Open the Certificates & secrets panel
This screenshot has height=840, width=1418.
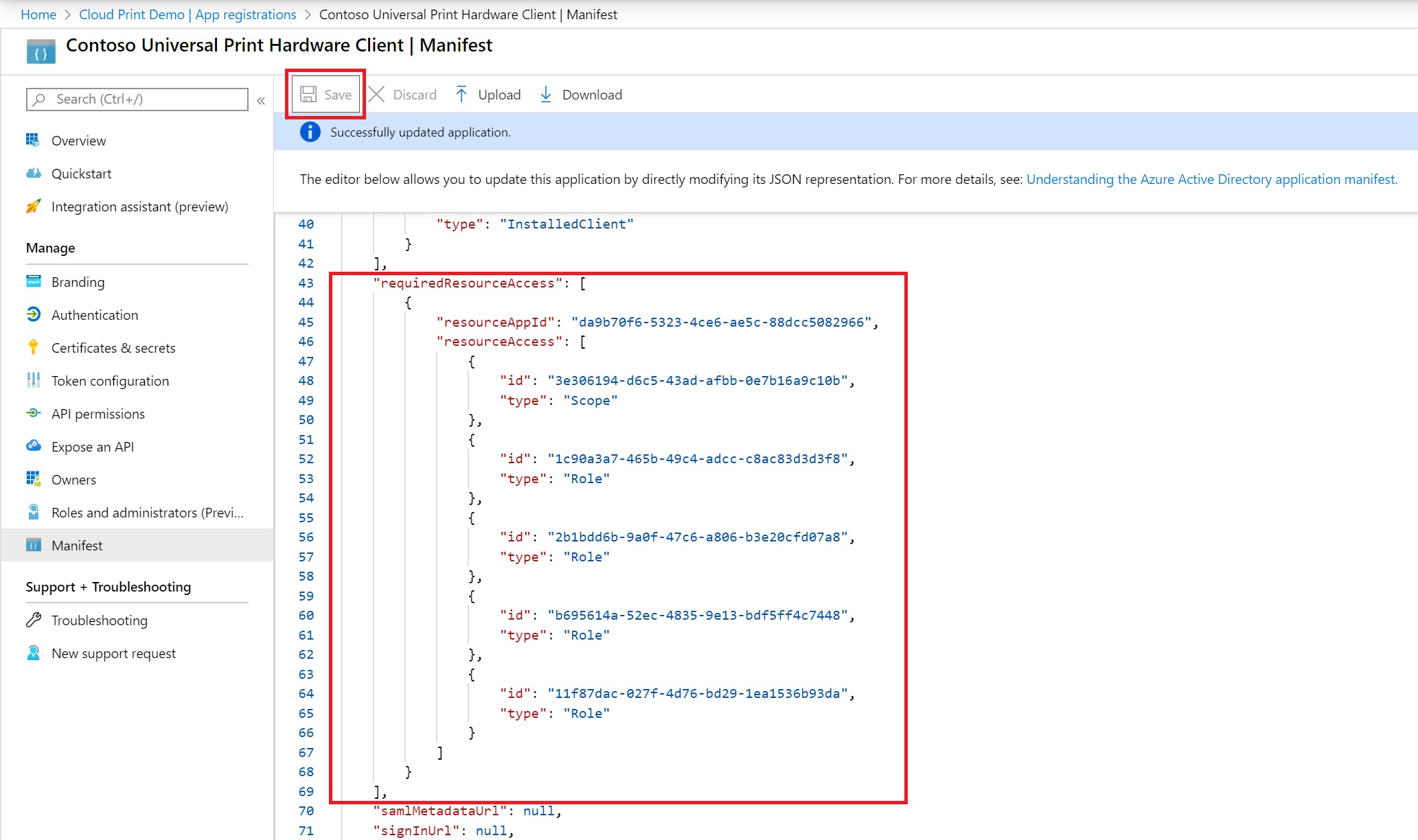pyautogui.click(x=114, y=347)
